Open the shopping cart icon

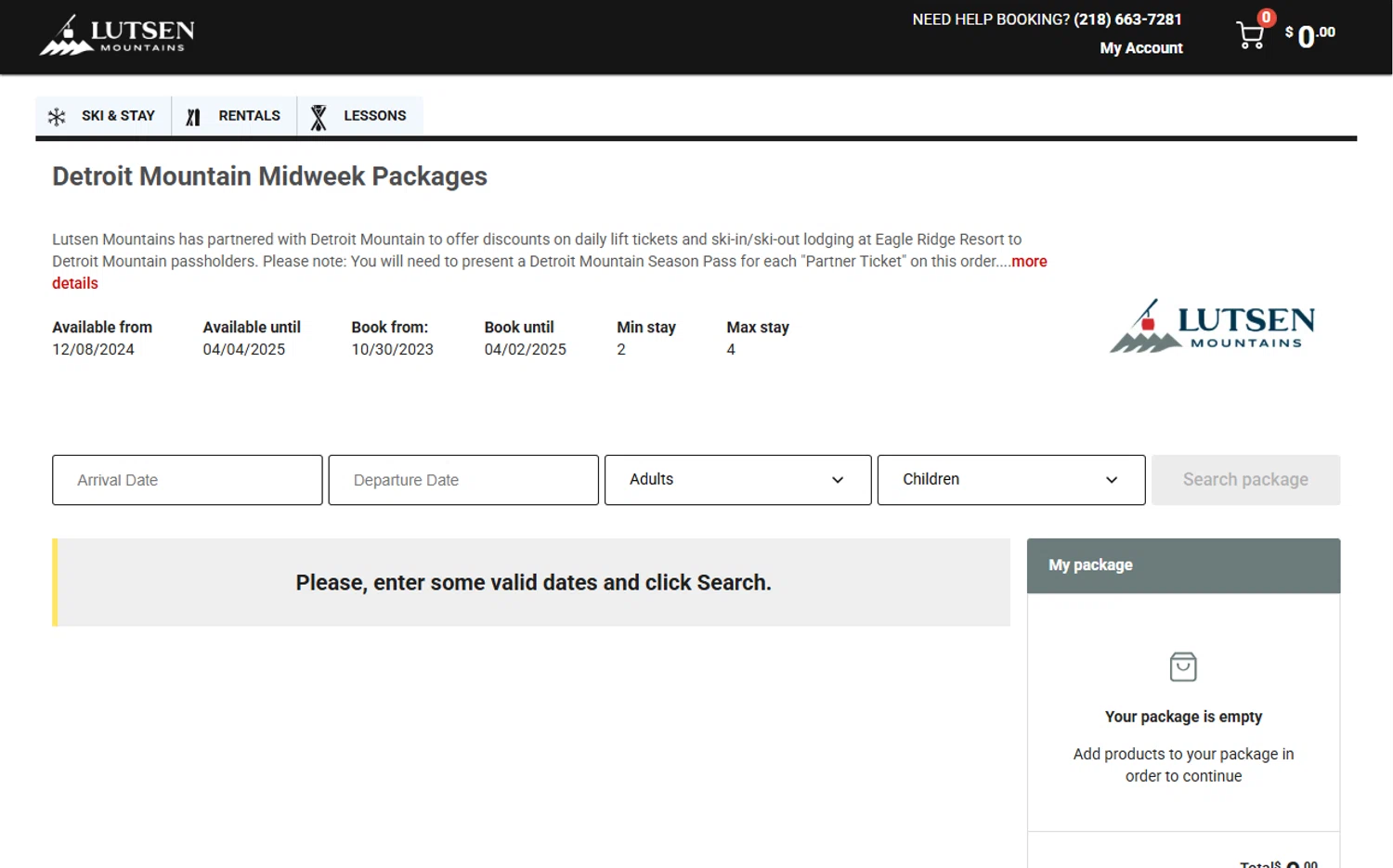pyautogui.click(x=1250, y=36)
